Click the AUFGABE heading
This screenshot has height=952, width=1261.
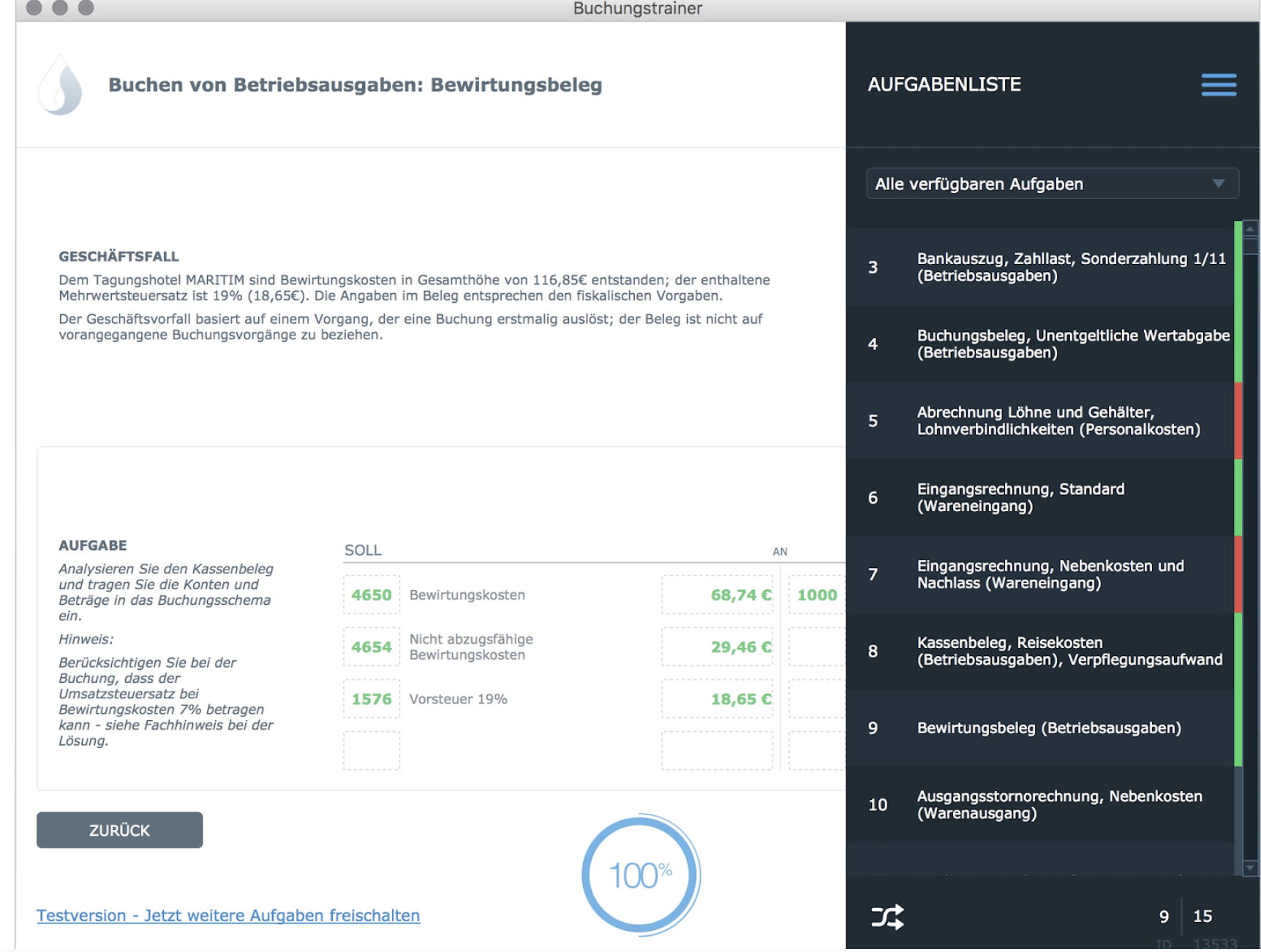click(x=93, y=545)
